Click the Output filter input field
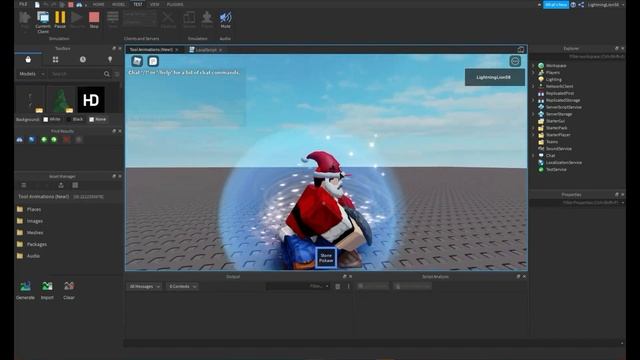Screen dimensions: 640x360 298,287
